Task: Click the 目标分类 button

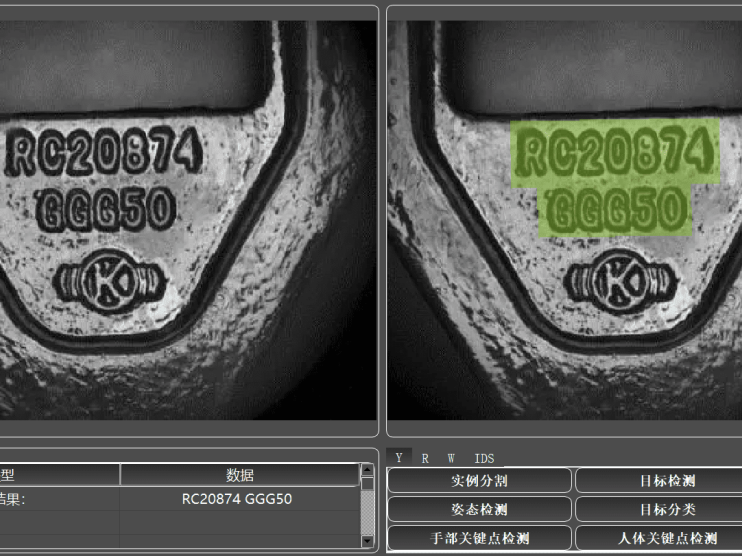Action: coord(660,509)
